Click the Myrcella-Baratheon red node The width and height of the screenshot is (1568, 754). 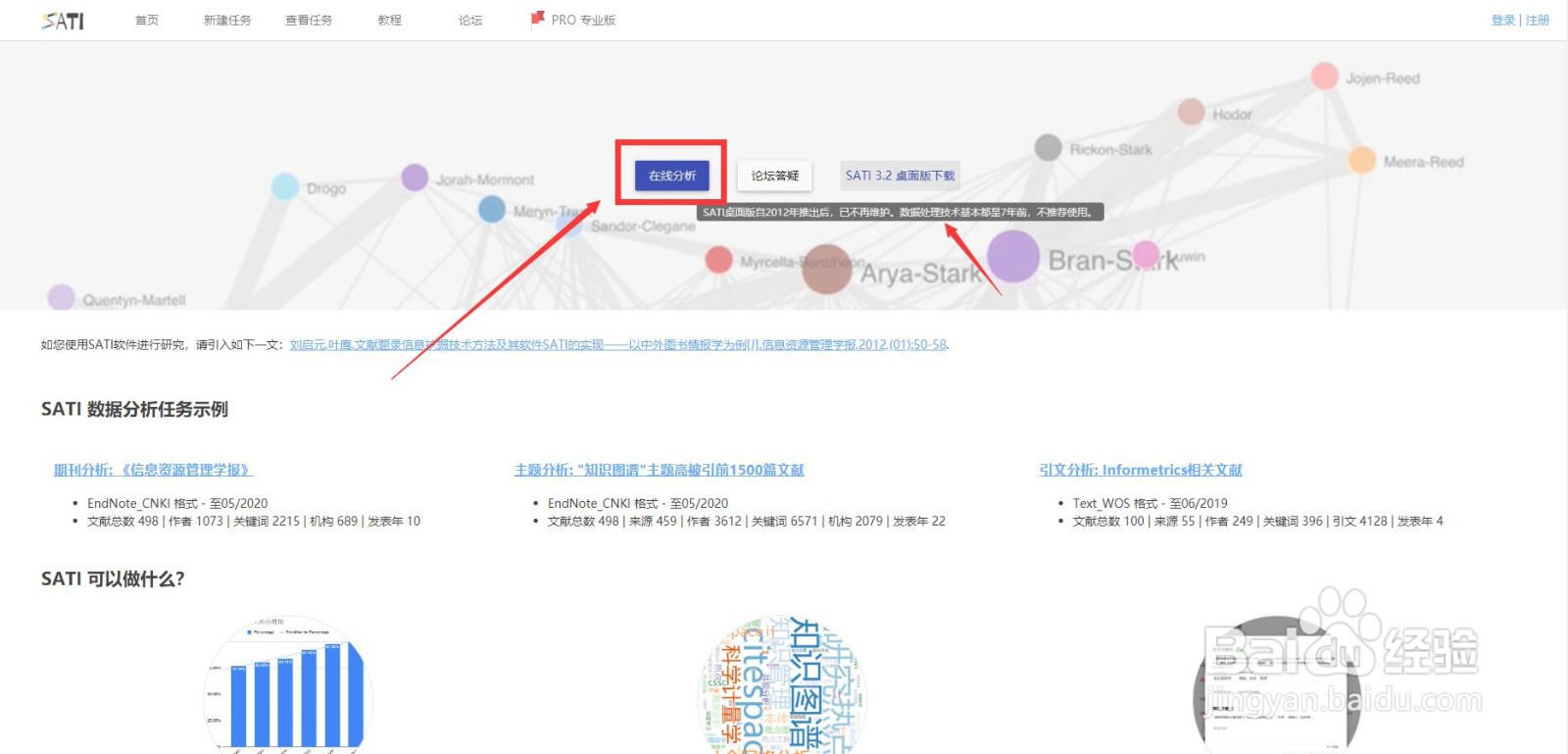pos(719,260)
